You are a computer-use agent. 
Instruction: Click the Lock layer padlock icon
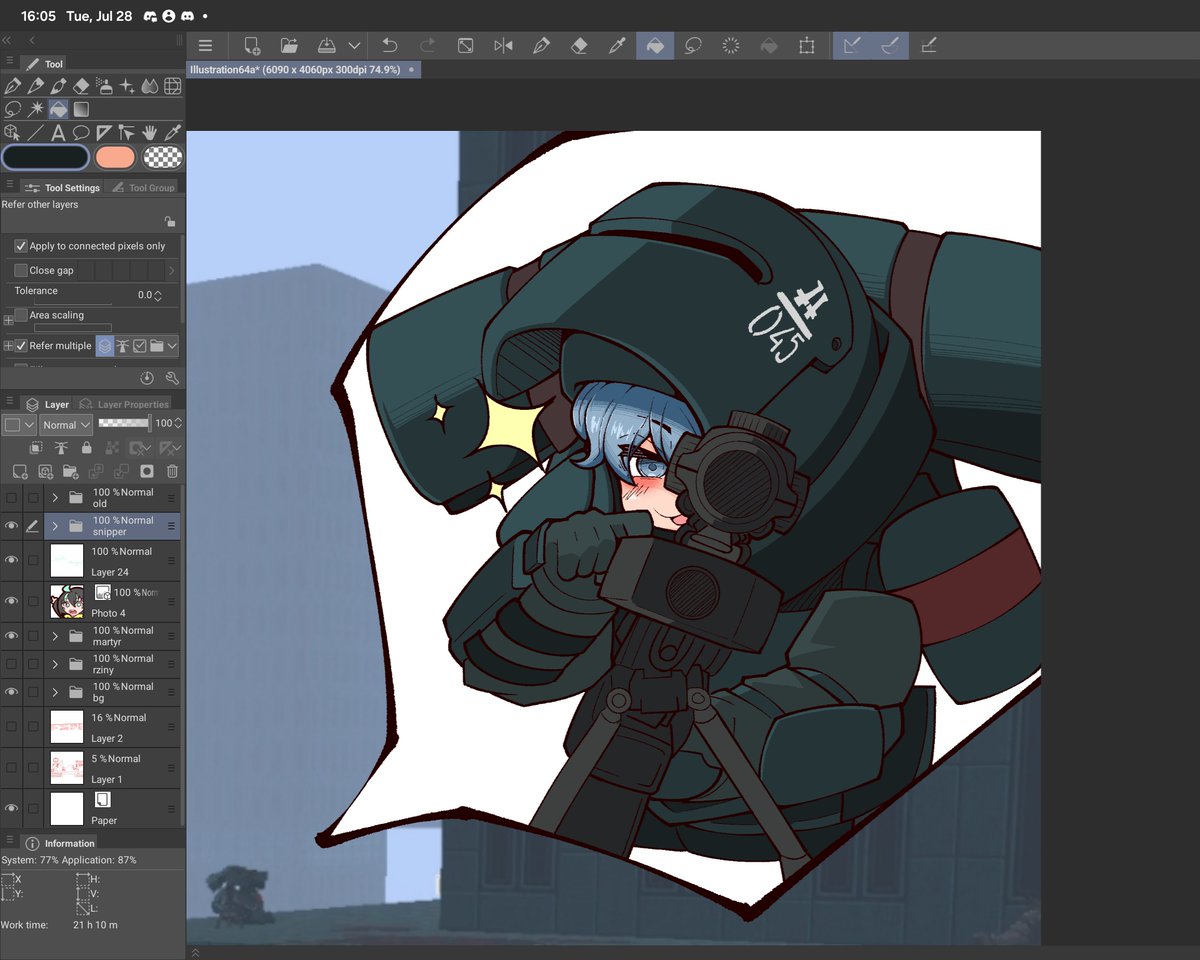click(x=86, y=448)
